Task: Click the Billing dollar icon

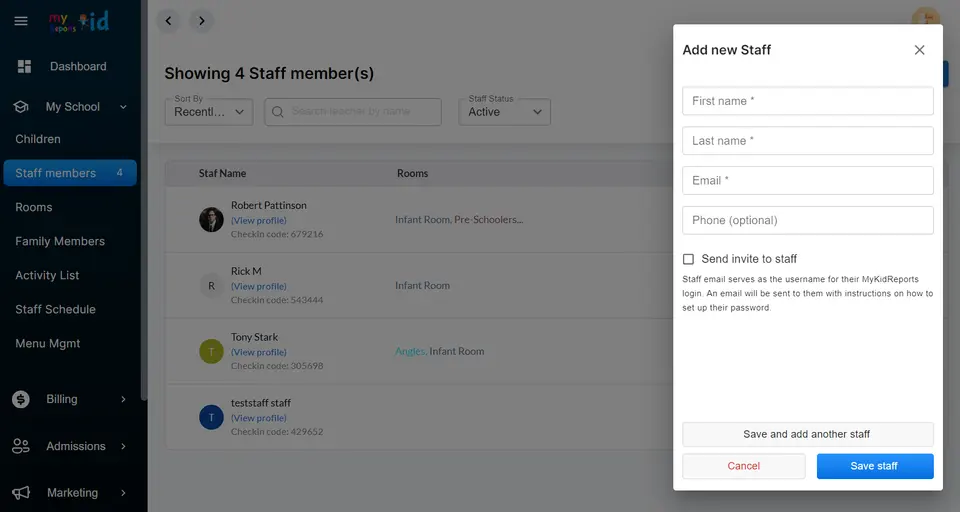Action: (21, 399)
